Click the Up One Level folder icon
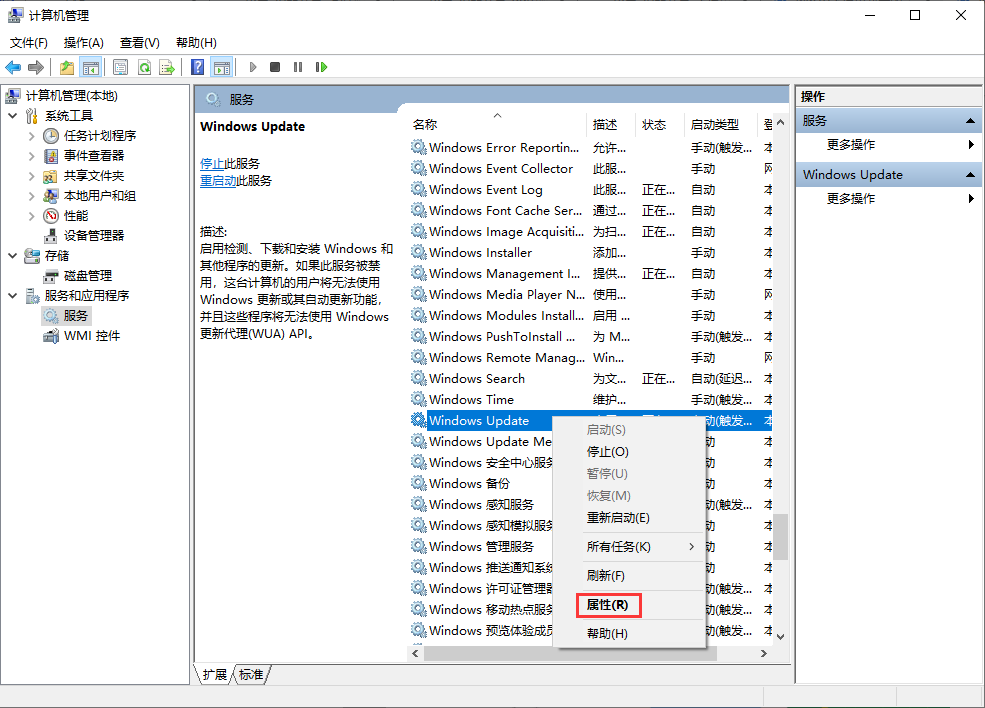Image resolution: width=985 pixels, height=708 pixels. click(66, 67)
